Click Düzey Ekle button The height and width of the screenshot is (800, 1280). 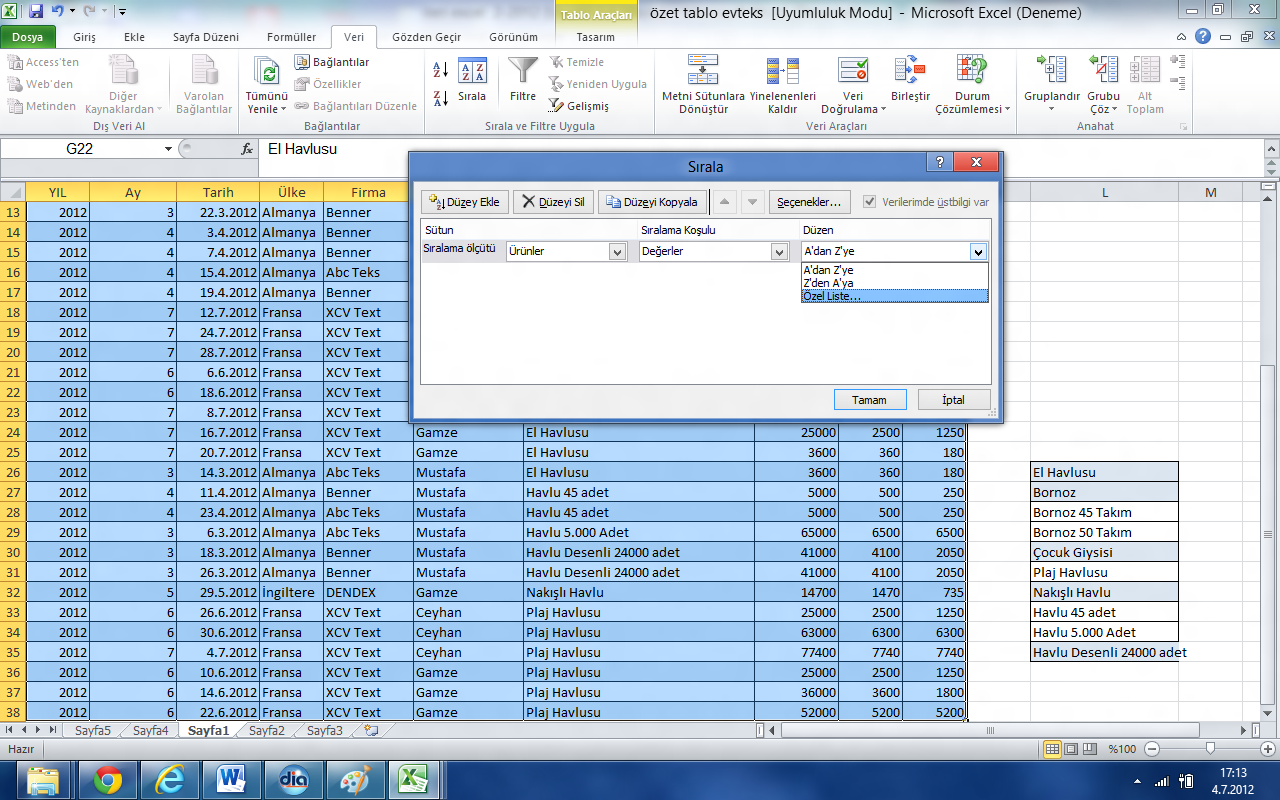point(465,202)
